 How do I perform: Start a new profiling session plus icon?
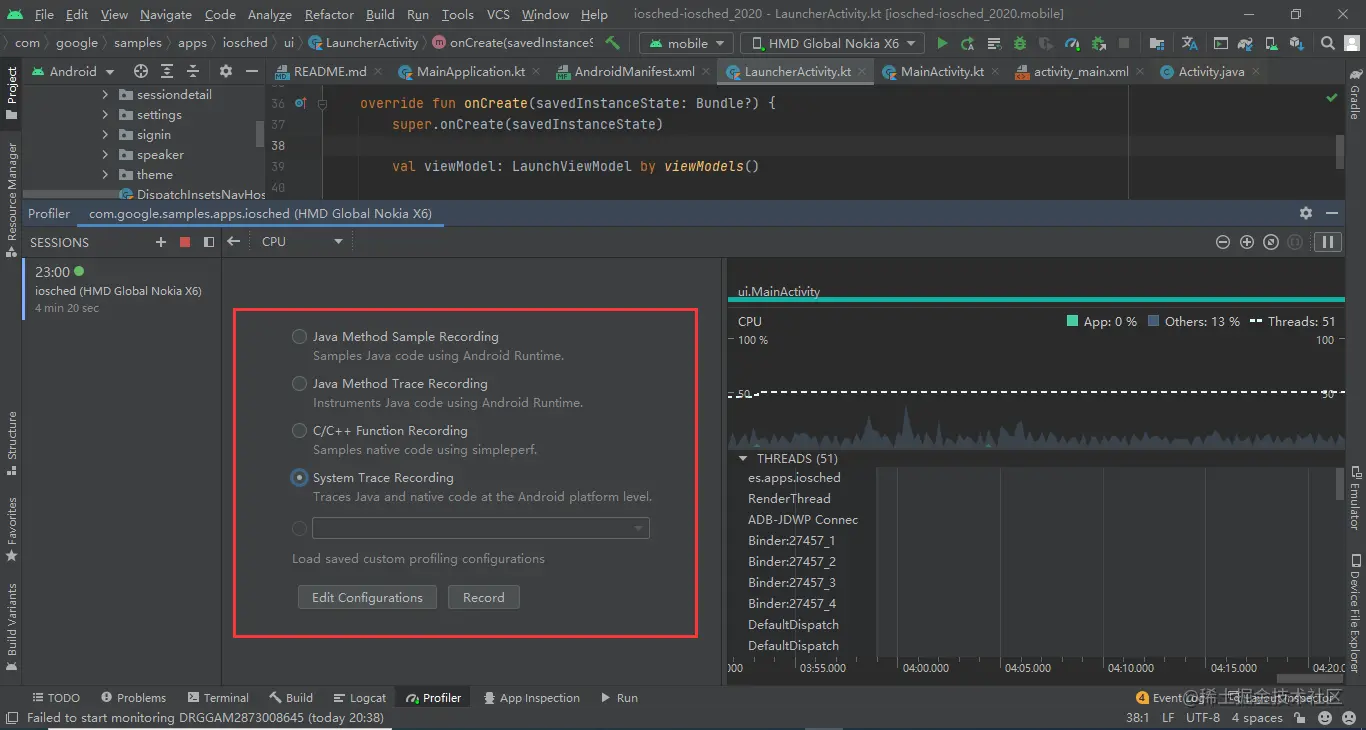coord(161,242)
